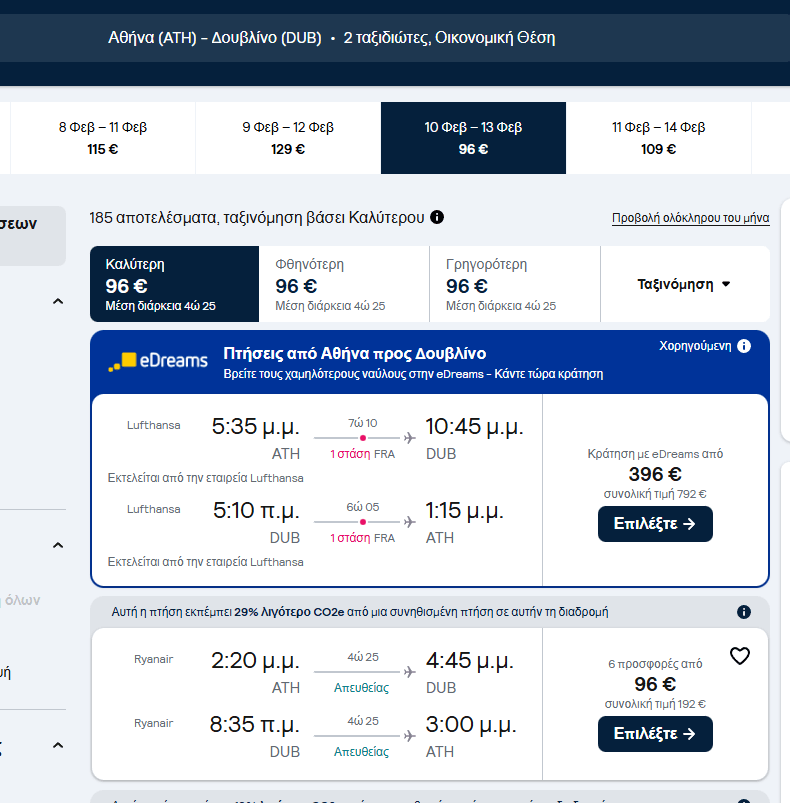
Task: Open the info icon beside "Χορηγούμενη"
Action: pos(744,346)
